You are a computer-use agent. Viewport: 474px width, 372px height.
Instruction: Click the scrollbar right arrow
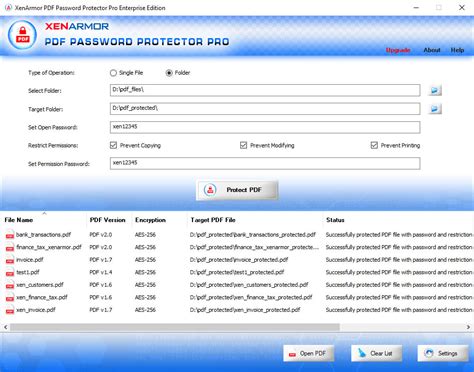[468, 327]
